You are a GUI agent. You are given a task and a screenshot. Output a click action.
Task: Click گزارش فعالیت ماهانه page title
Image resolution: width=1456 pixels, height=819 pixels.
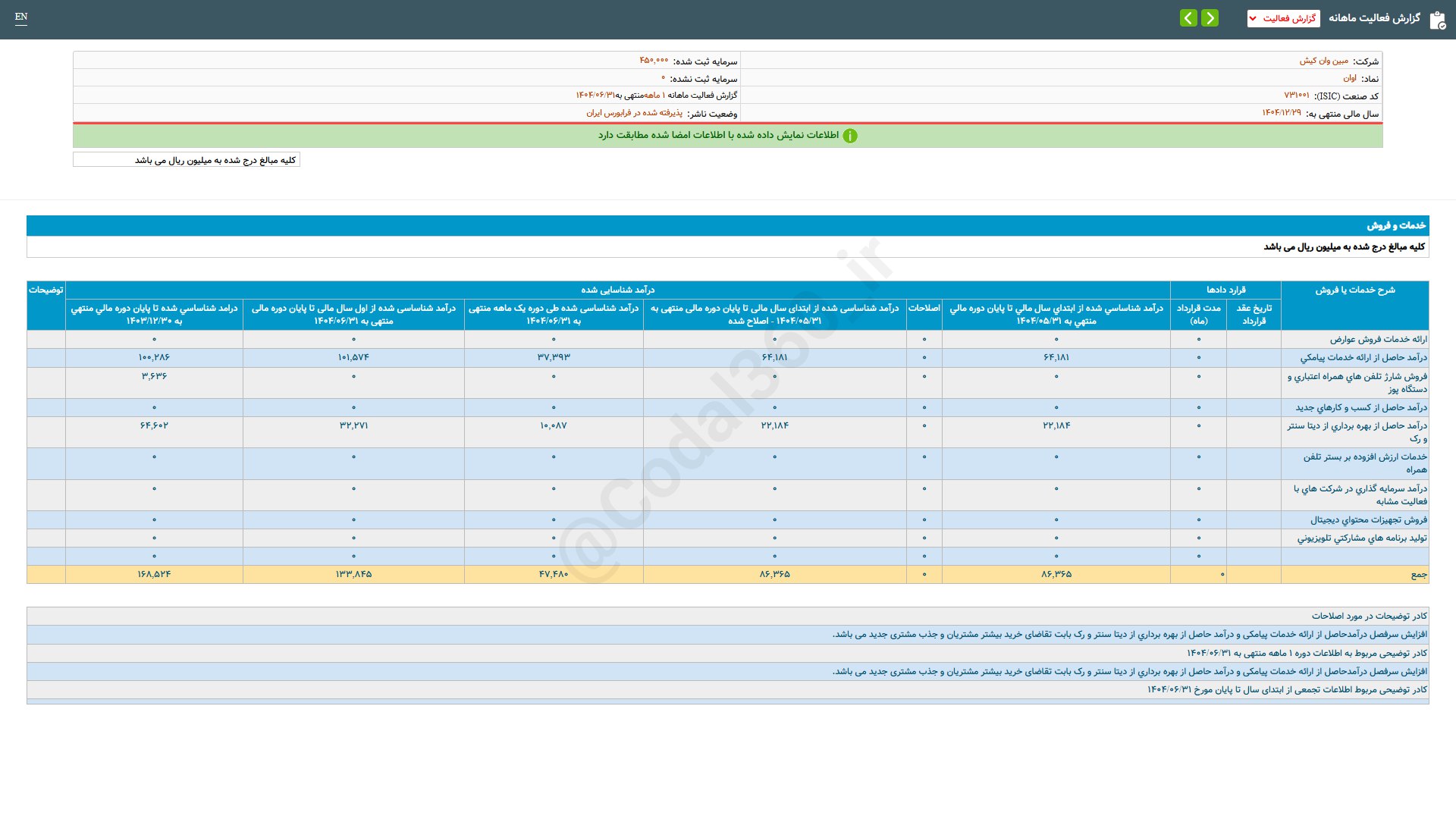point(1373,18)
